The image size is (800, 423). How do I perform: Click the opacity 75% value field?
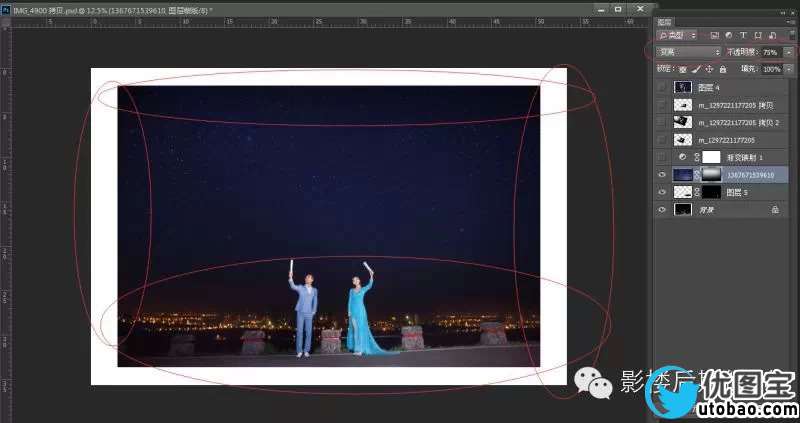pyautogui.click(x=771, y=52)
